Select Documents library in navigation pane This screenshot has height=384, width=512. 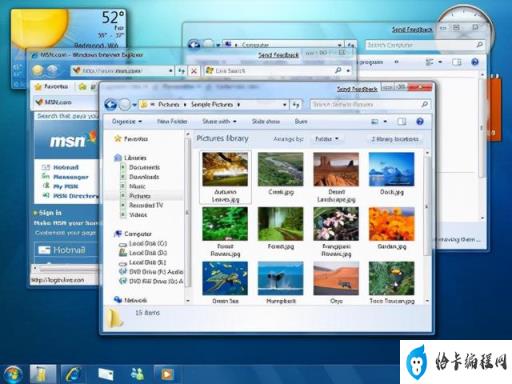click(144, 167)
